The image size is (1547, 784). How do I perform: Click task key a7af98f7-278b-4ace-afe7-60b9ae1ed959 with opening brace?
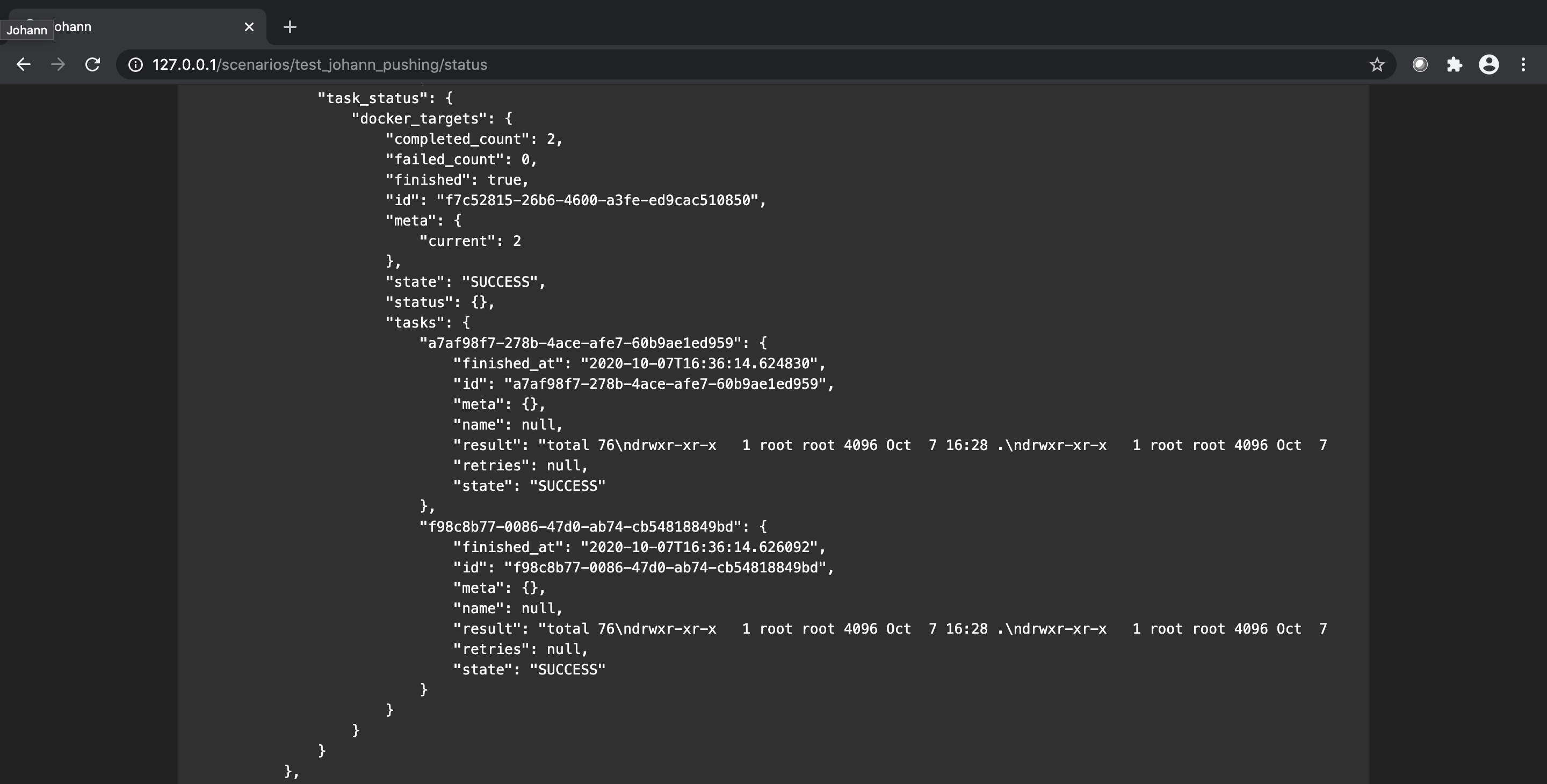(594, 343)
